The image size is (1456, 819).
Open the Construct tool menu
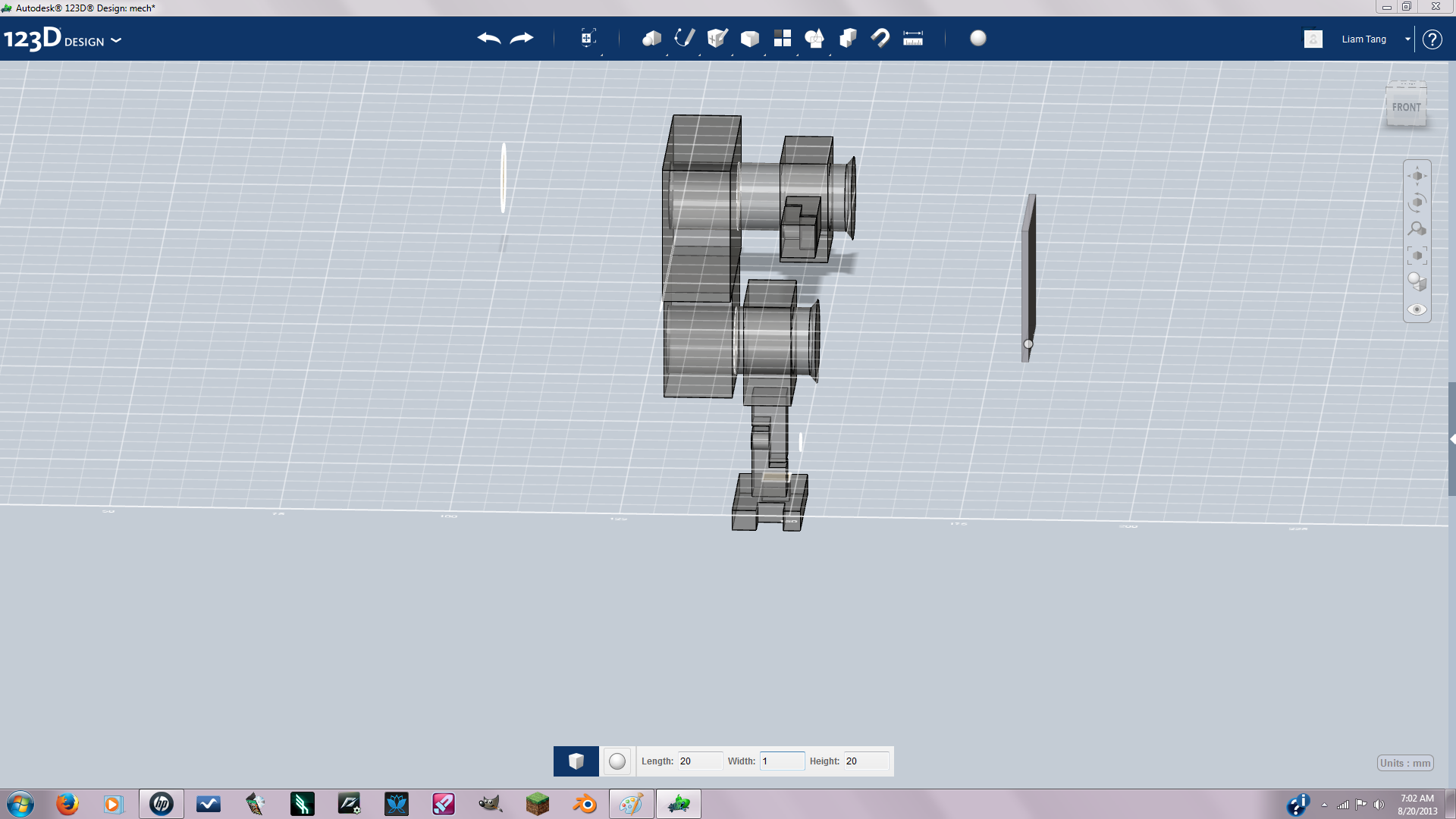[717, 38]
